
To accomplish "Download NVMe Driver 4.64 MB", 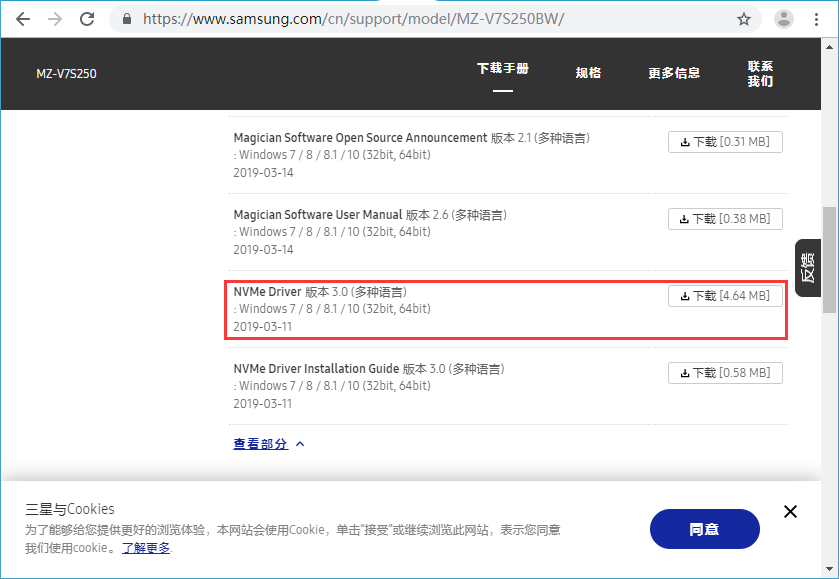I will 725,296.
